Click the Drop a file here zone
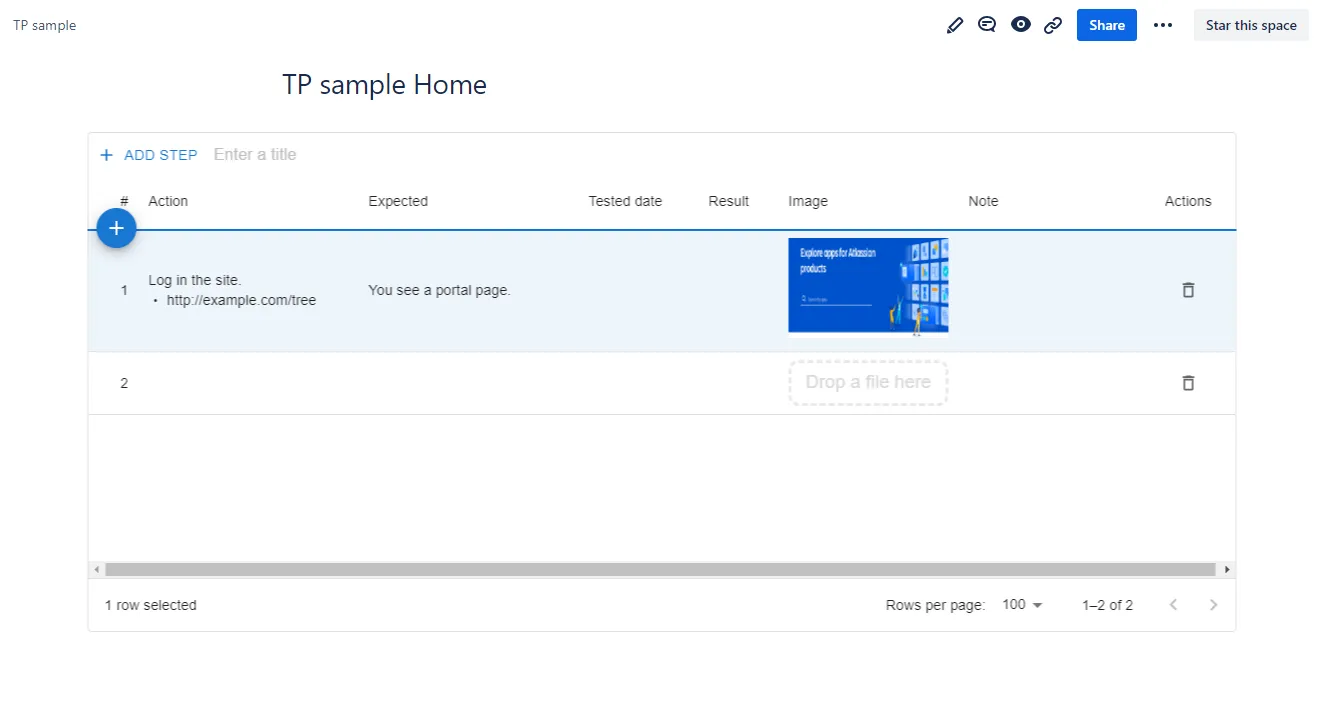Image resolution: width=1322 pixels, height=712 pixels. pyautogui.click(x=868, y=383)
